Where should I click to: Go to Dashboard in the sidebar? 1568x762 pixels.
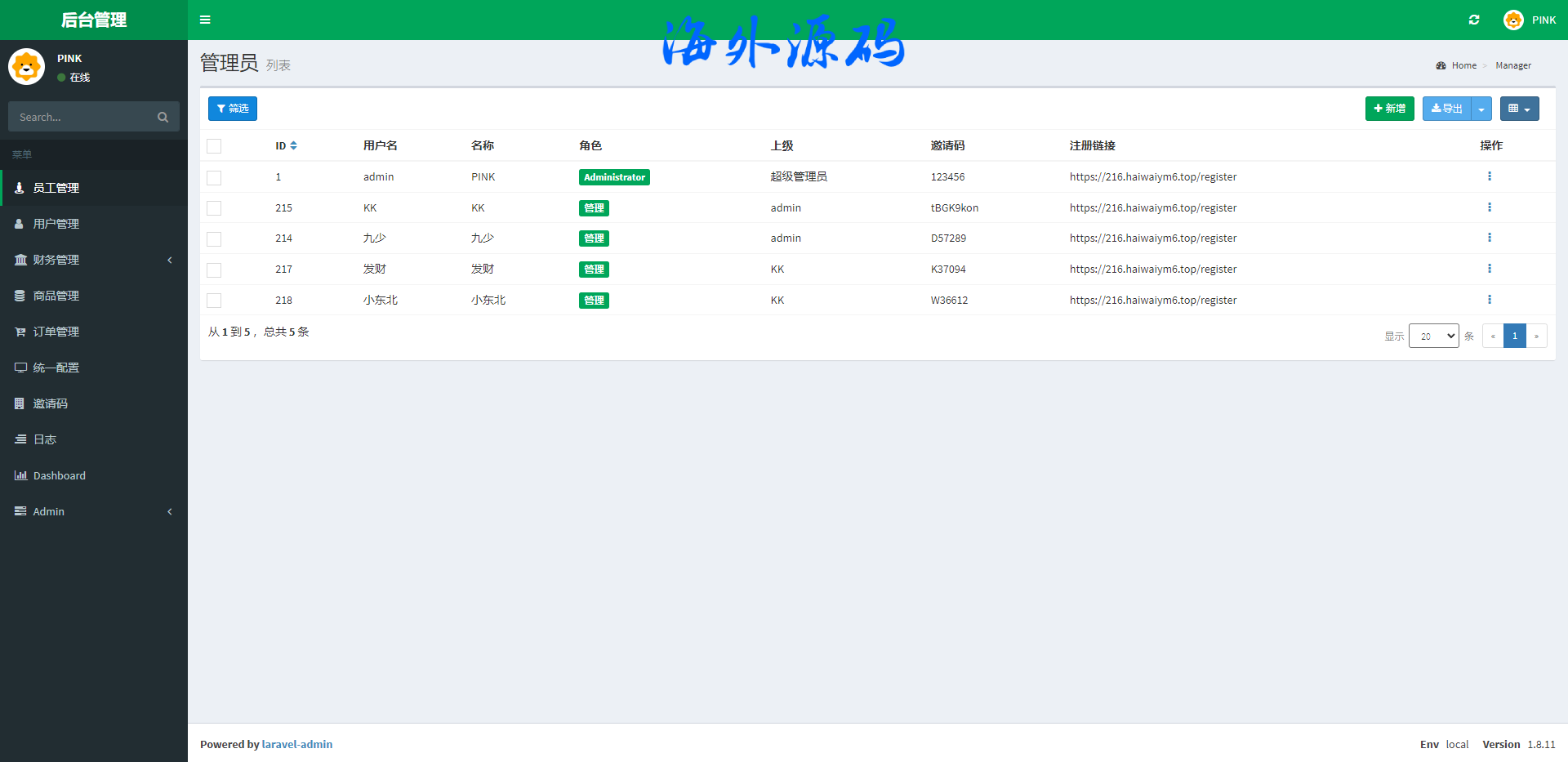[59, 475]
